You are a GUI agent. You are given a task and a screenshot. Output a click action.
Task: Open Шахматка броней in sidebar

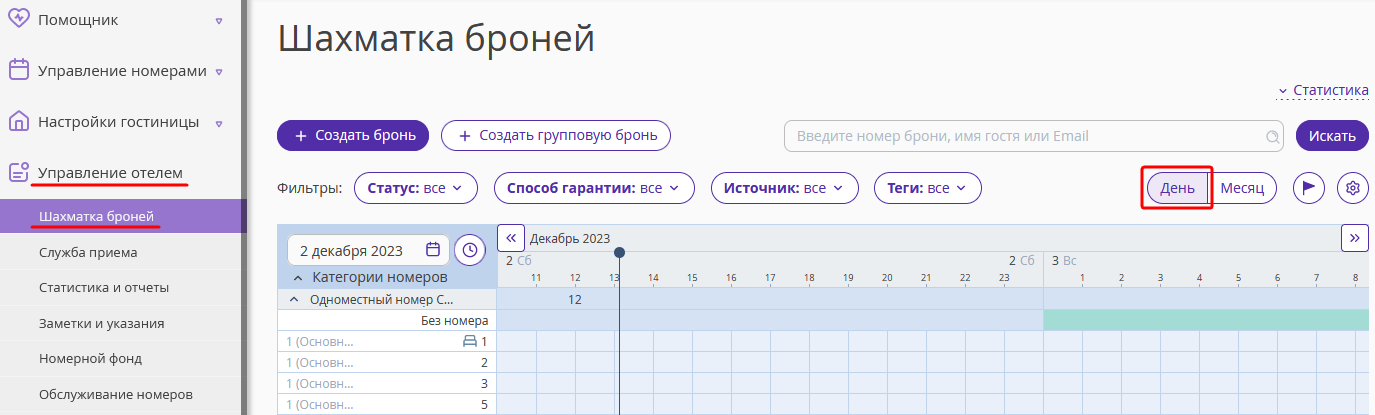tap(120, 217)
